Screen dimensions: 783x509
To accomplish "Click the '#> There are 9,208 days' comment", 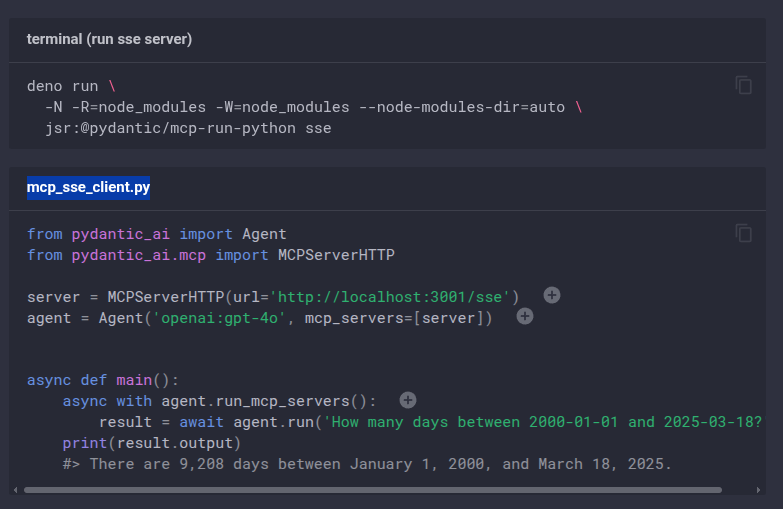I will 368,464.
